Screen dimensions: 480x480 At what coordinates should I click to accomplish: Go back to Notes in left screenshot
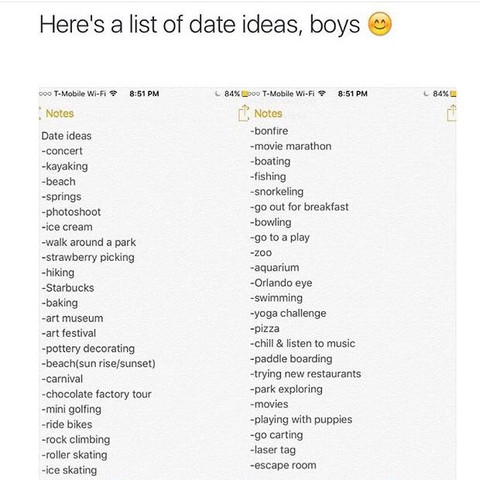[x=57, y=113]
